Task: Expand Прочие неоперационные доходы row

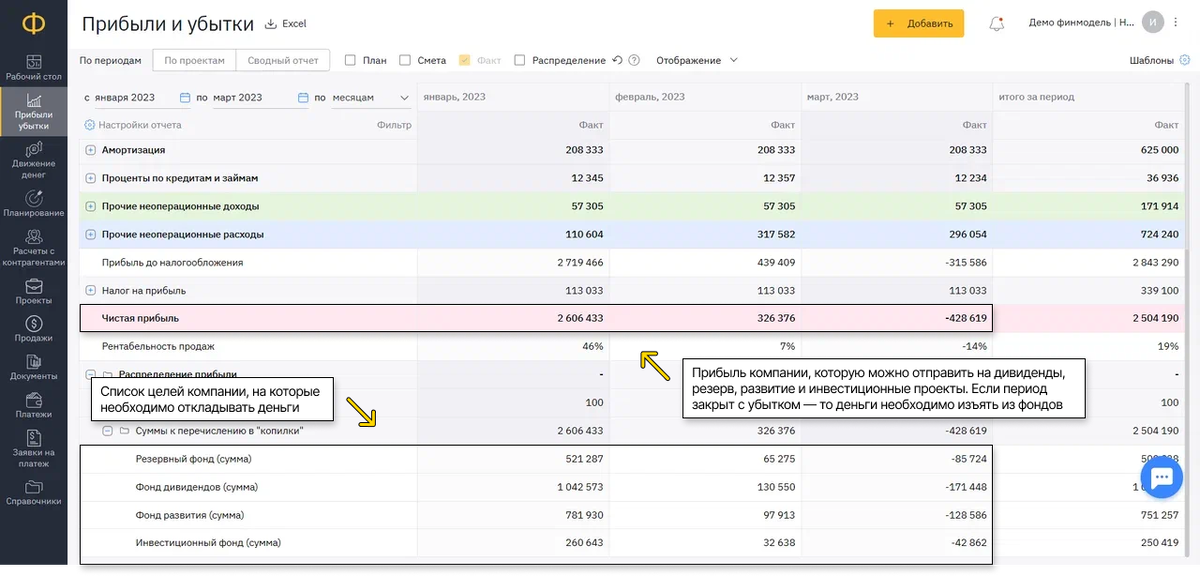Action: tap(90, 206)
